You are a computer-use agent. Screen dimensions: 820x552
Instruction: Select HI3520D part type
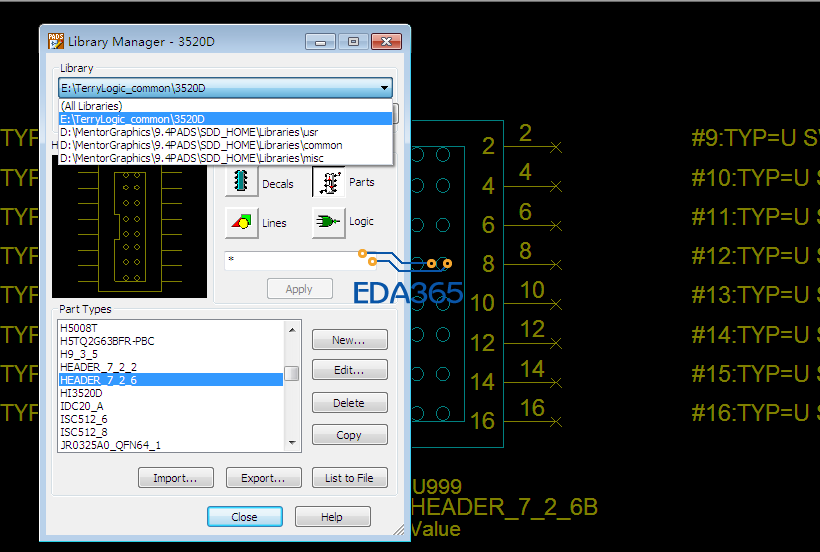pos(171,393)
